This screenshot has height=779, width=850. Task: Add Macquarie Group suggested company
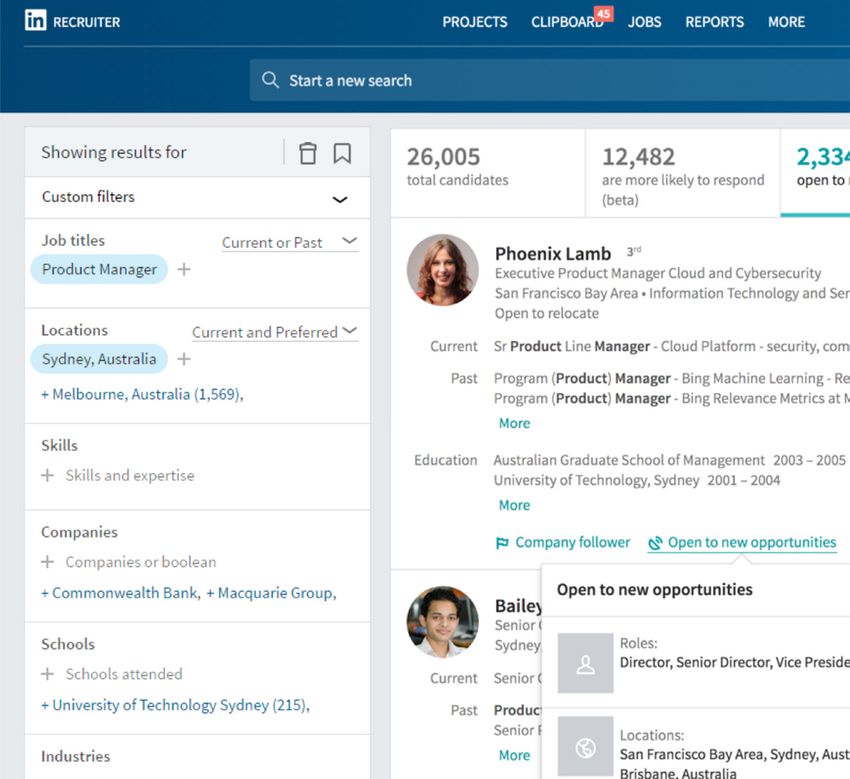[x=272, y=593]
